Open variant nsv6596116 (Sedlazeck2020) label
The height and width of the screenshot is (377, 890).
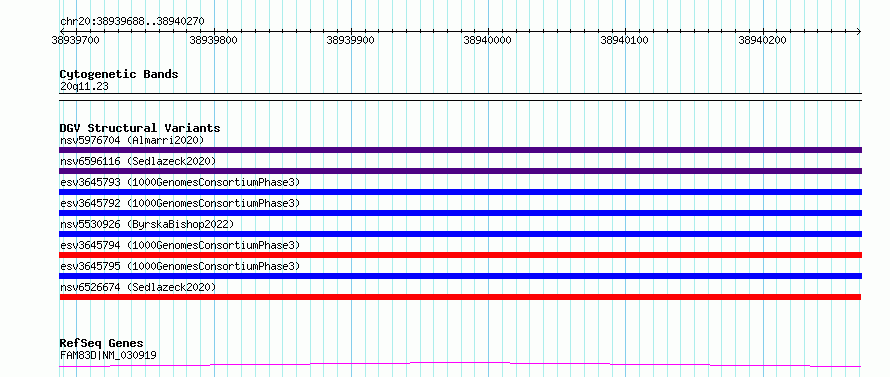138,161
